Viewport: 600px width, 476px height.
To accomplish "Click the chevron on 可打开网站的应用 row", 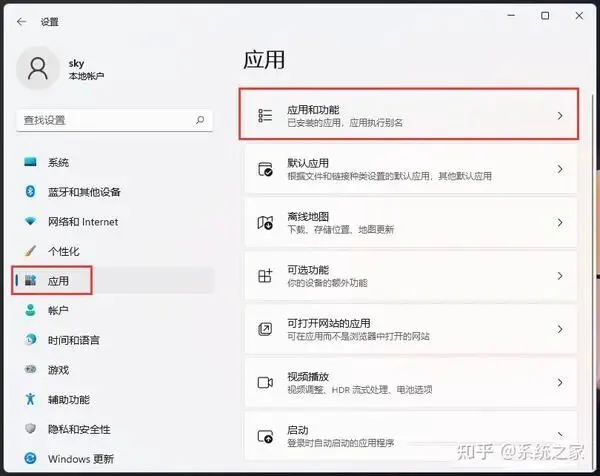I will 560,329.
